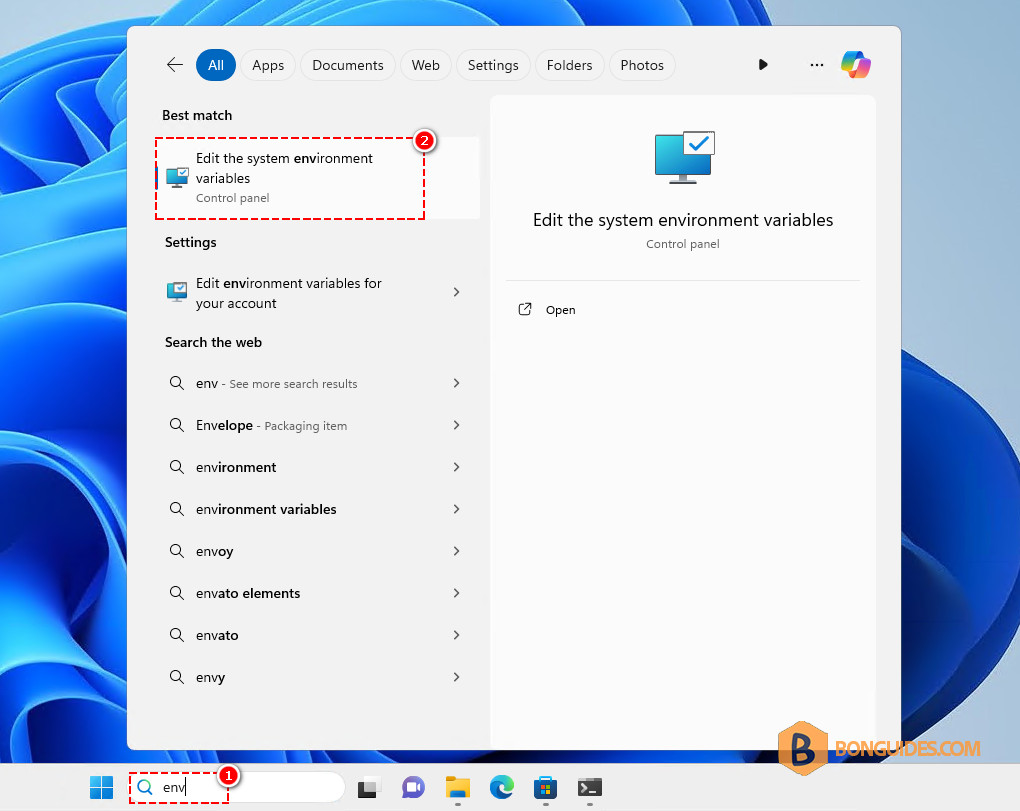Open Microsoft Store from the taskbar

(x=545, y=788)
